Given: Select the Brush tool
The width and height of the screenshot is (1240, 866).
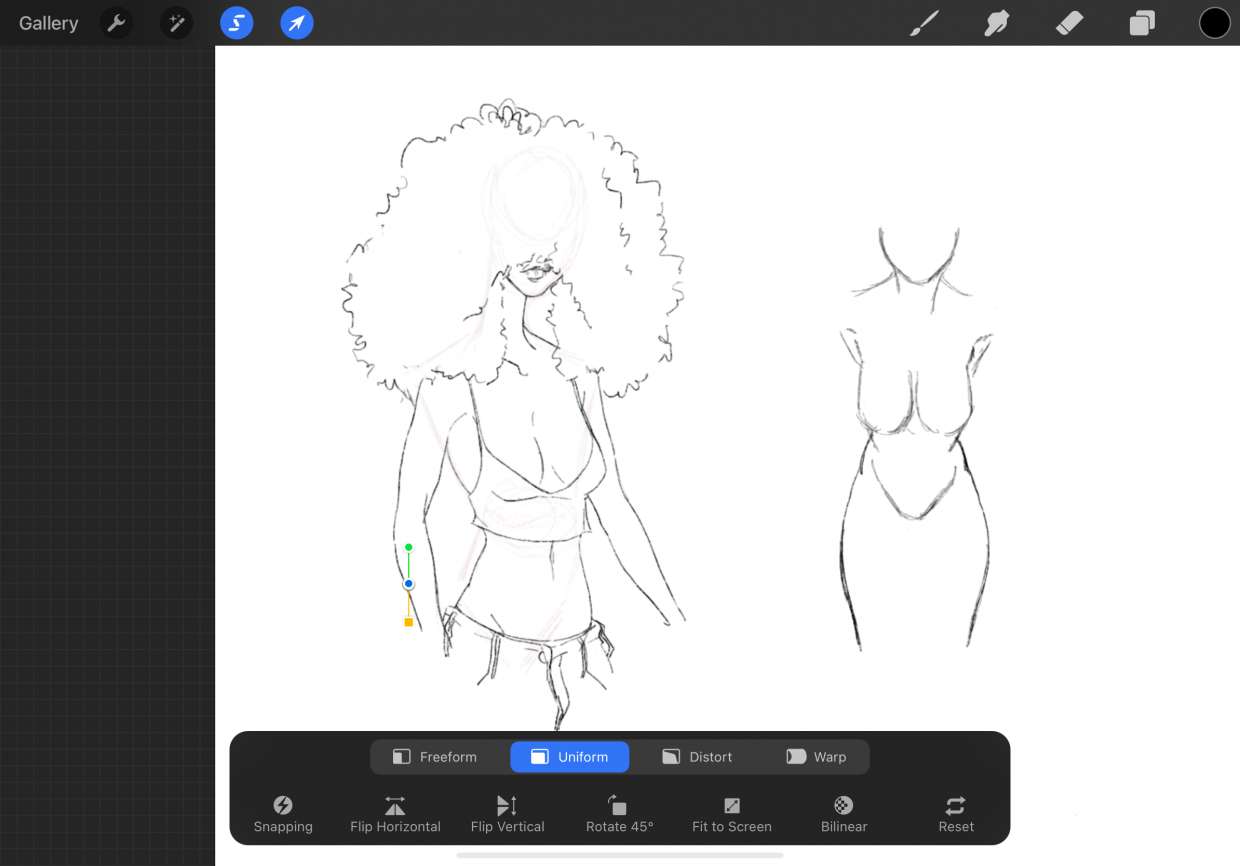Looking at the screenshot, I should click(x=924, y=23).
